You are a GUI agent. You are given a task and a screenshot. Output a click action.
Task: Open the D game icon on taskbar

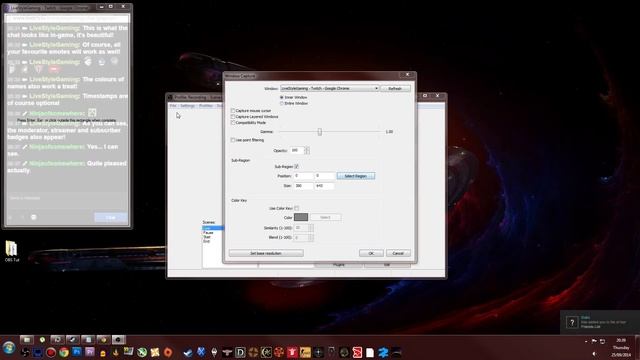(240, 352)
